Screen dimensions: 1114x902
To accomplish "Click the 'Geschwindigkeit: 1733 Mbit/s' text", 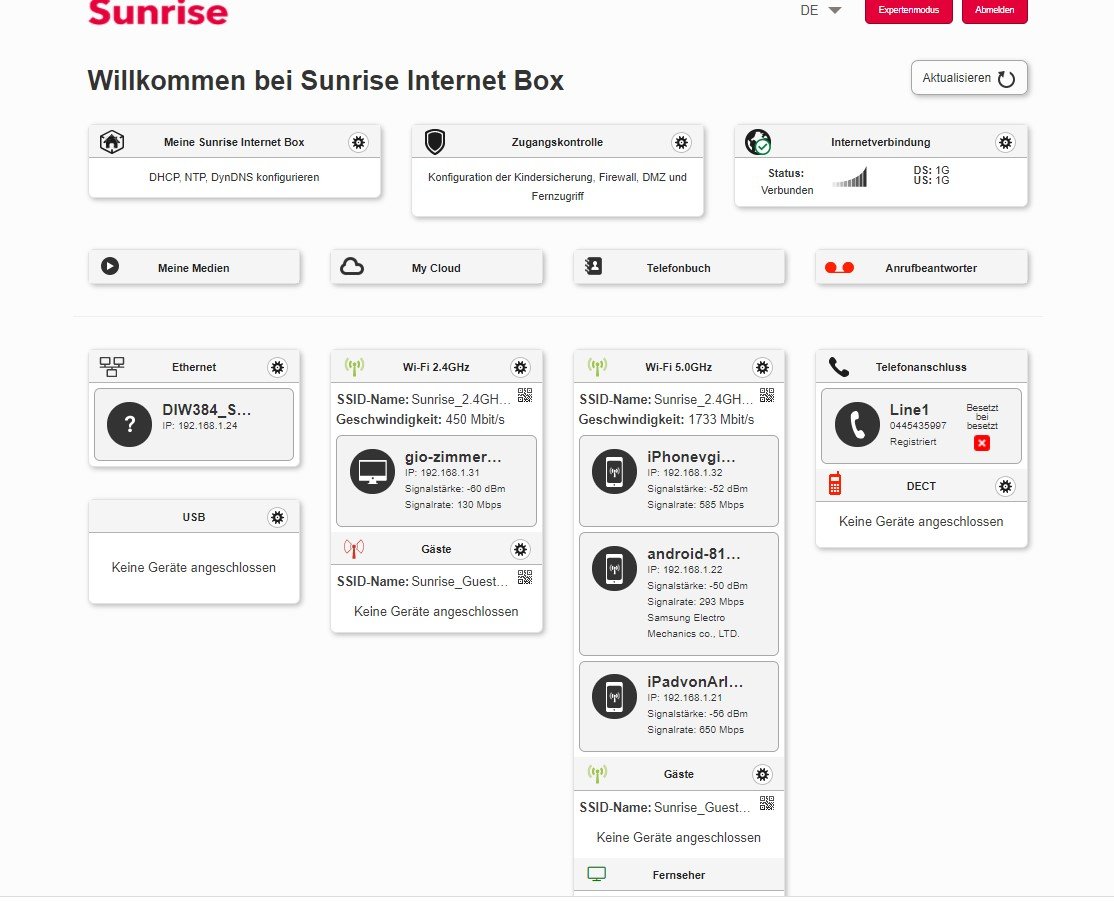I will click(x=666, y=420).
